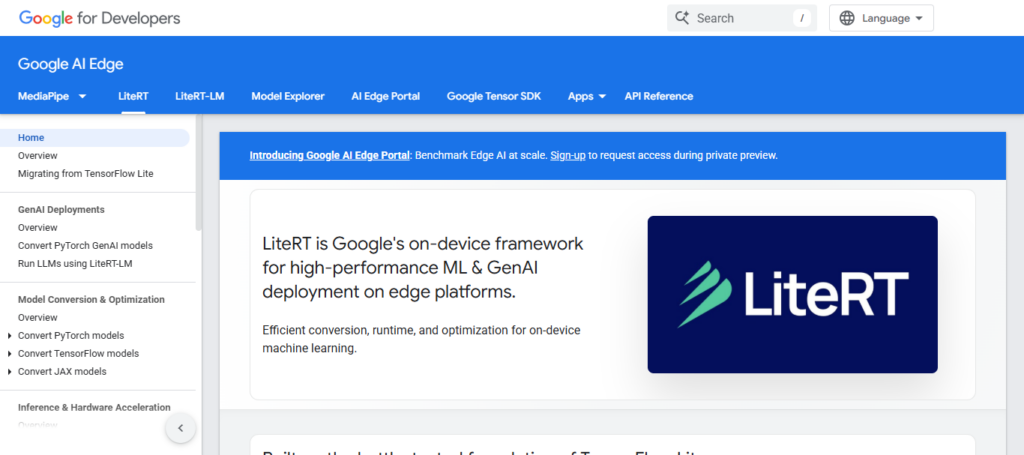Open the API Reference tab

point(659,96)
